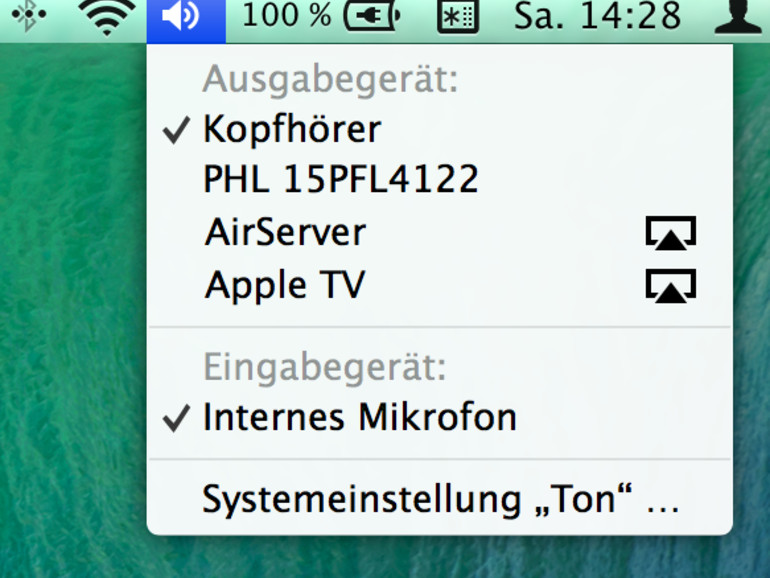Click the Eingabegerät section header
The image size is (770, 578).
click(x=325, y=367)
